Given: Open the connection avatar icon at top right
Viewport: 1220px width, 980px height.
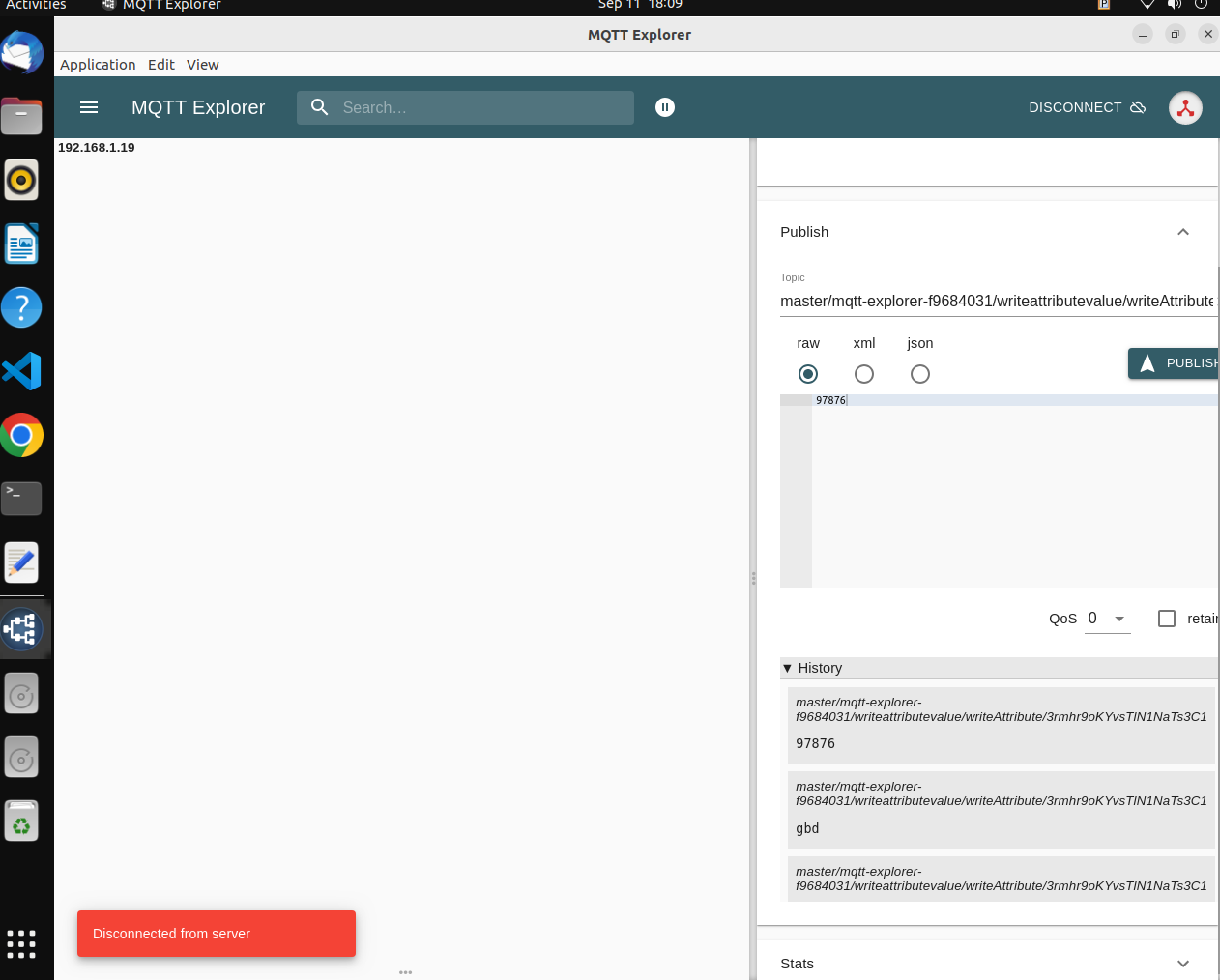Looking at the screenshot, I should pyautogui.click(x=1185, y=107).
